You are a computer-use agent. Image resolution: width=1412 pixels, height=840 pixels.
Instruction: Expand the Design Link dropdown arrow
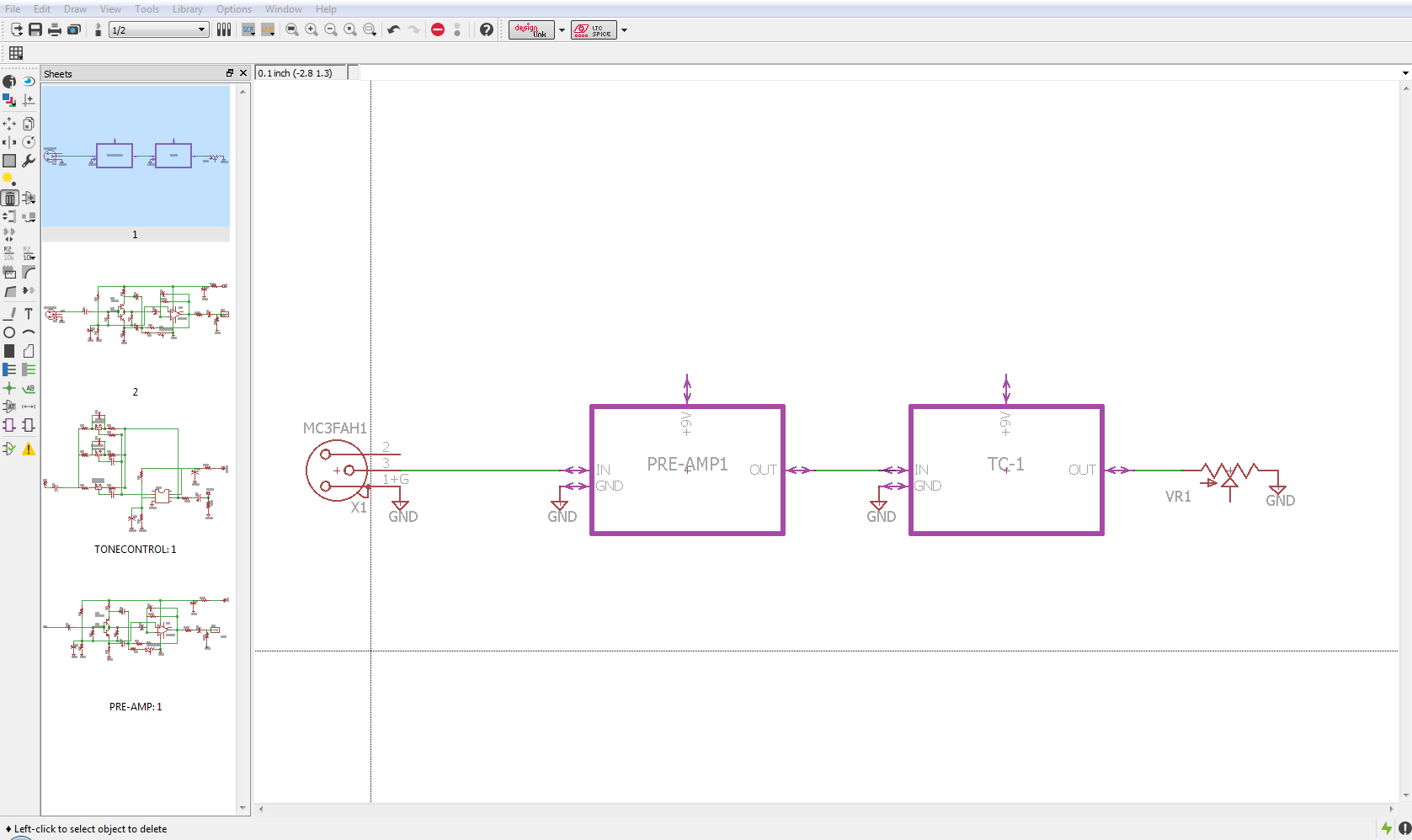coord(562,30)
